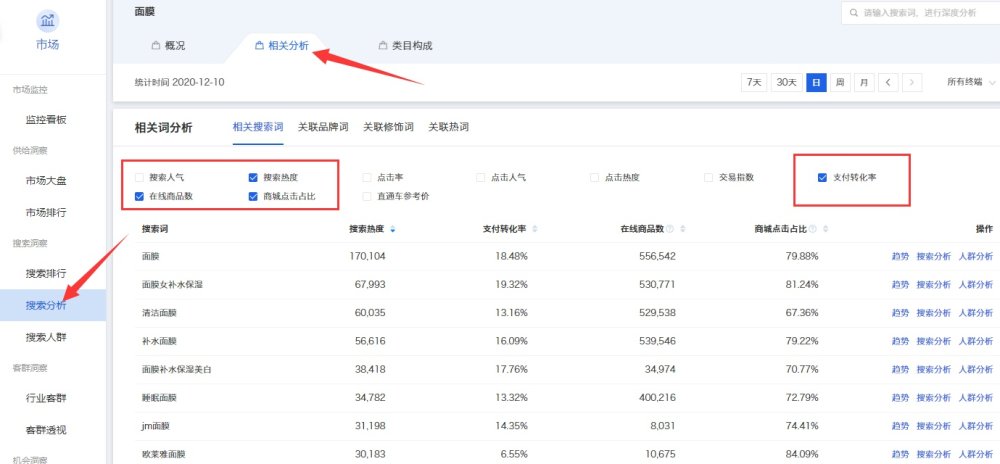
Task: Click 趋势 link for 面膜 row
Action: (x=900, y=257)
